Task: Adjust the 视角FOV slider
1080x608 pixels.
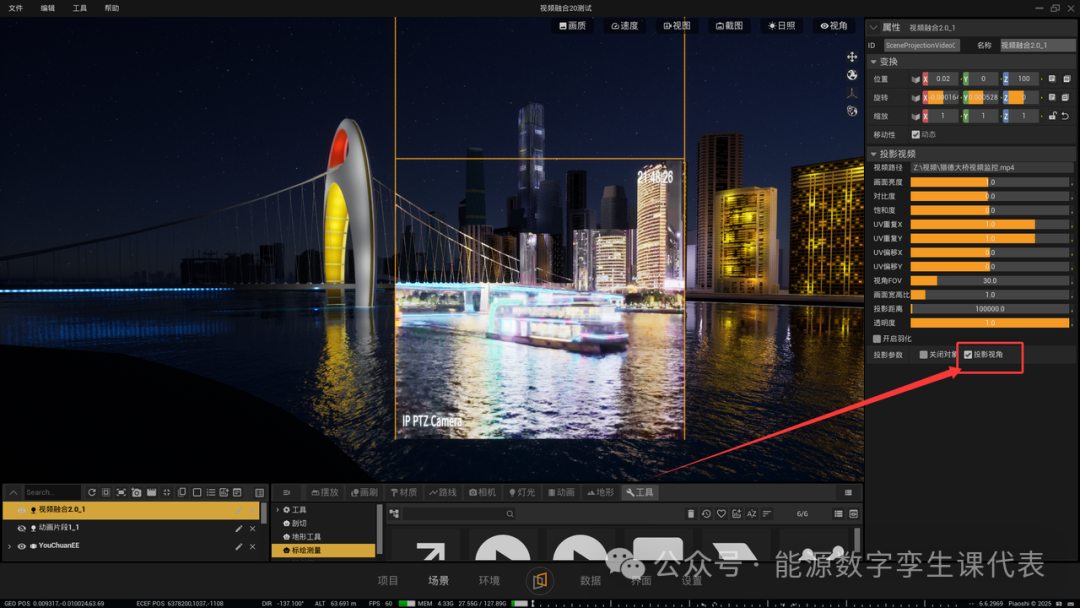Action: tap(990, 281)
